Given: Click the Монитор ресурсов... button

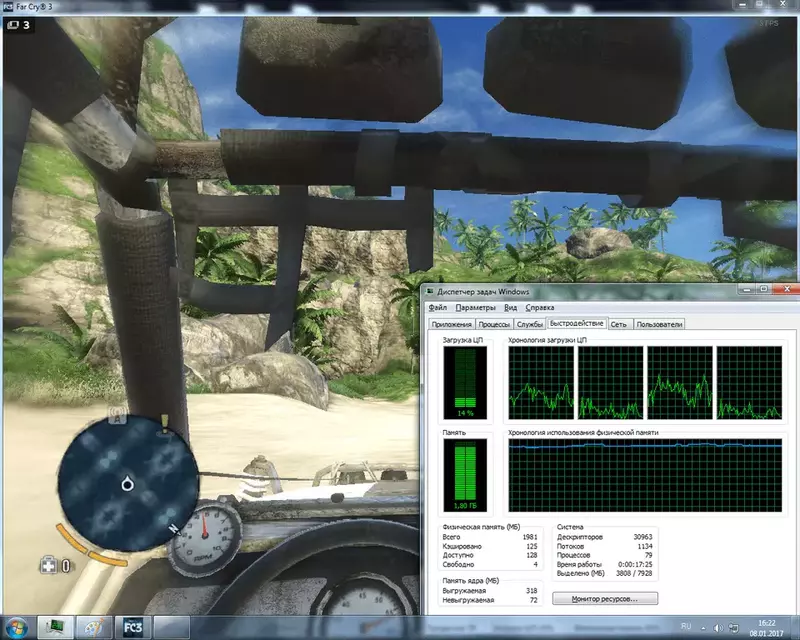Looking at the screenshot, I should click(x=605, y=599).
